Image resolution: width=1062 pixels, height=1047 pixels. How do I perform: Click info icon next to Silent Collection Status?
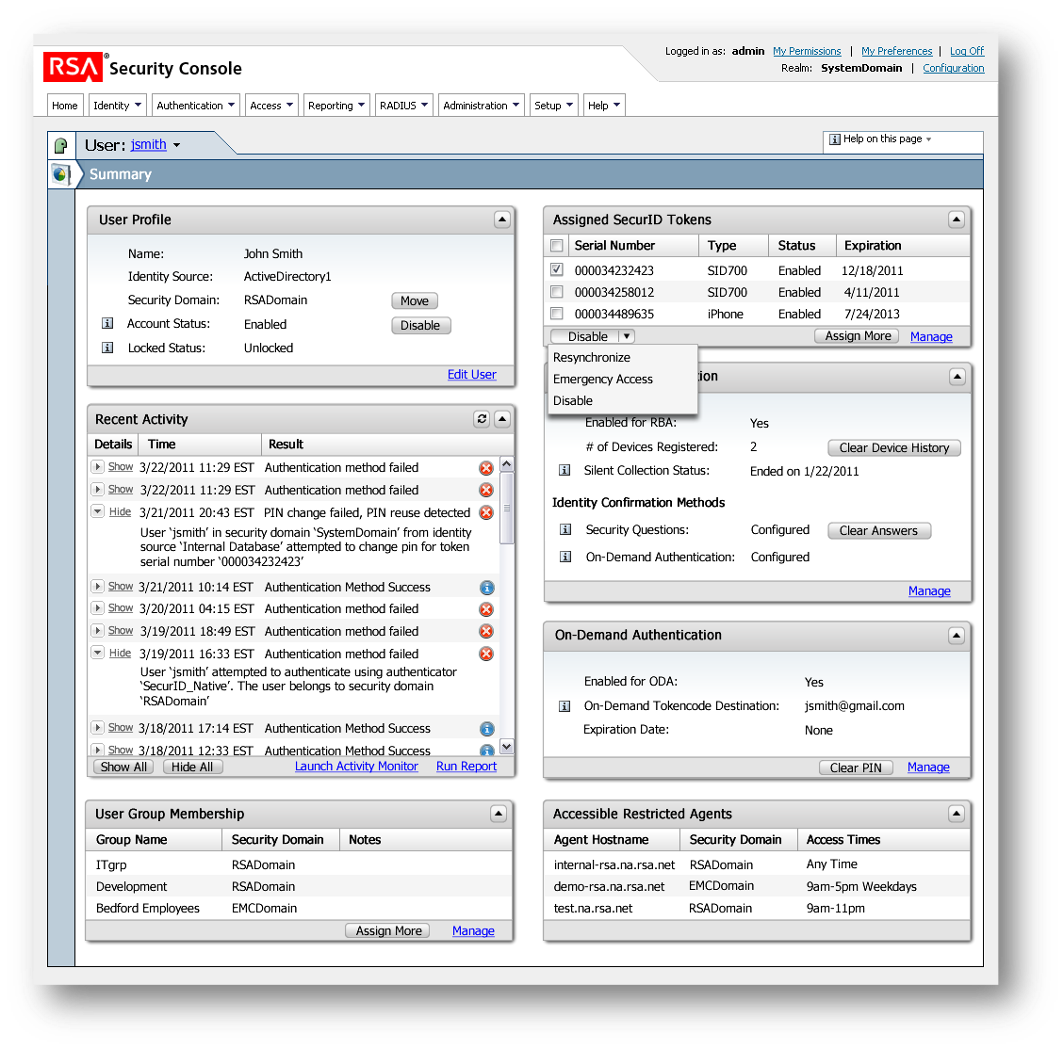coord(564,470)
